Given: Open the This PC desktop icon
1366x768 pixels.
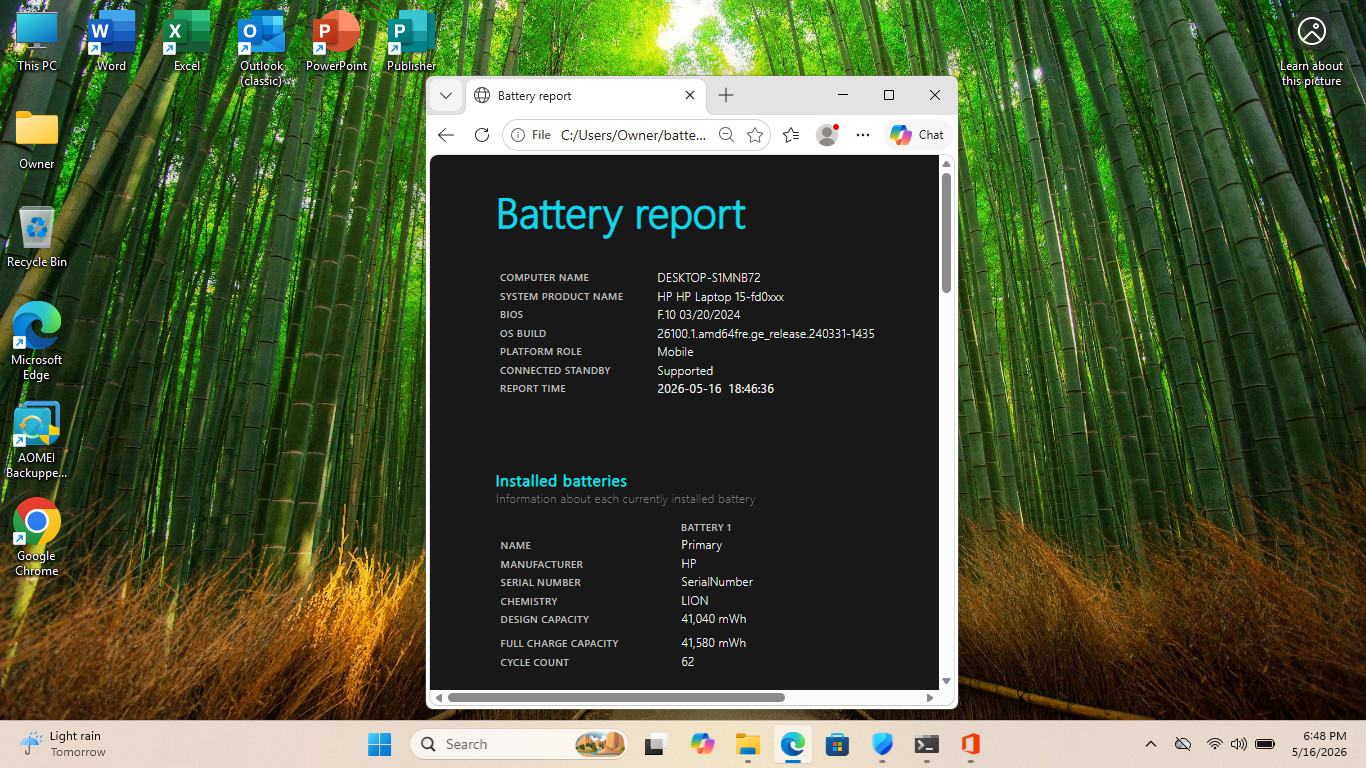Looking at the screenshot, I should [37, 41].
